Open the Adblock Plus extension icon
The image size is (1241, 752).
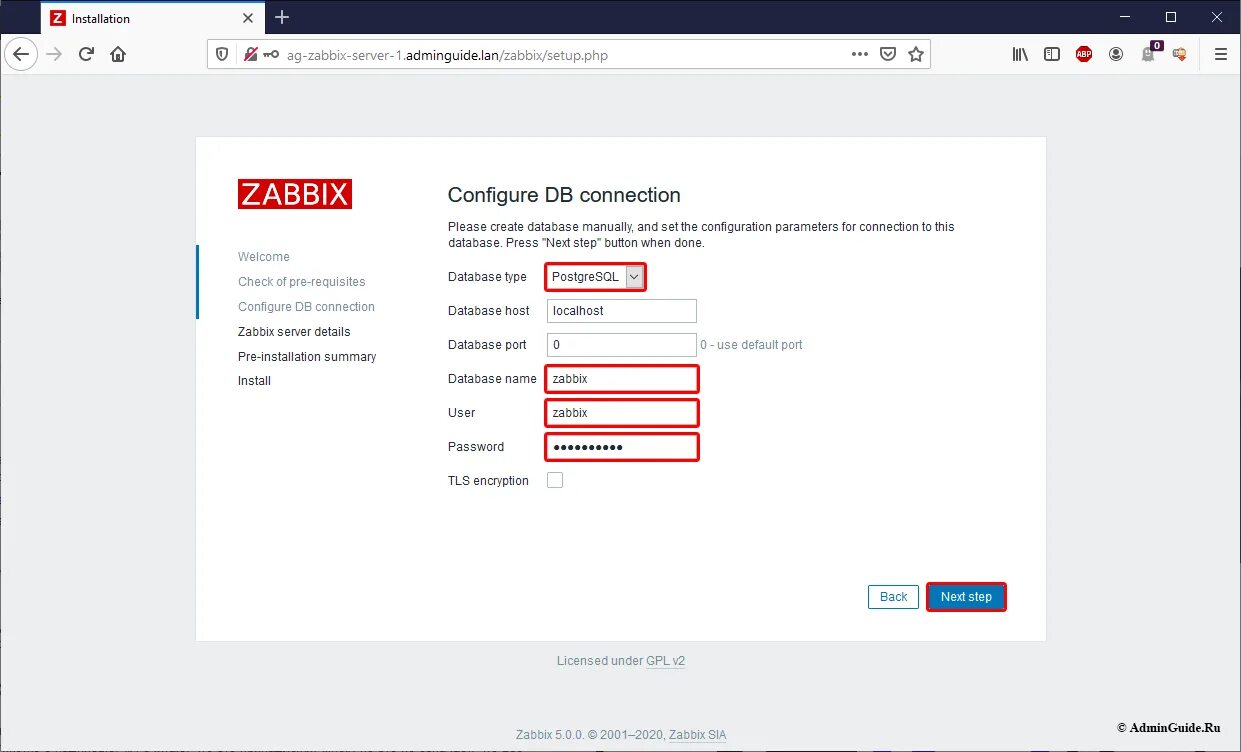coord(1084,55)
